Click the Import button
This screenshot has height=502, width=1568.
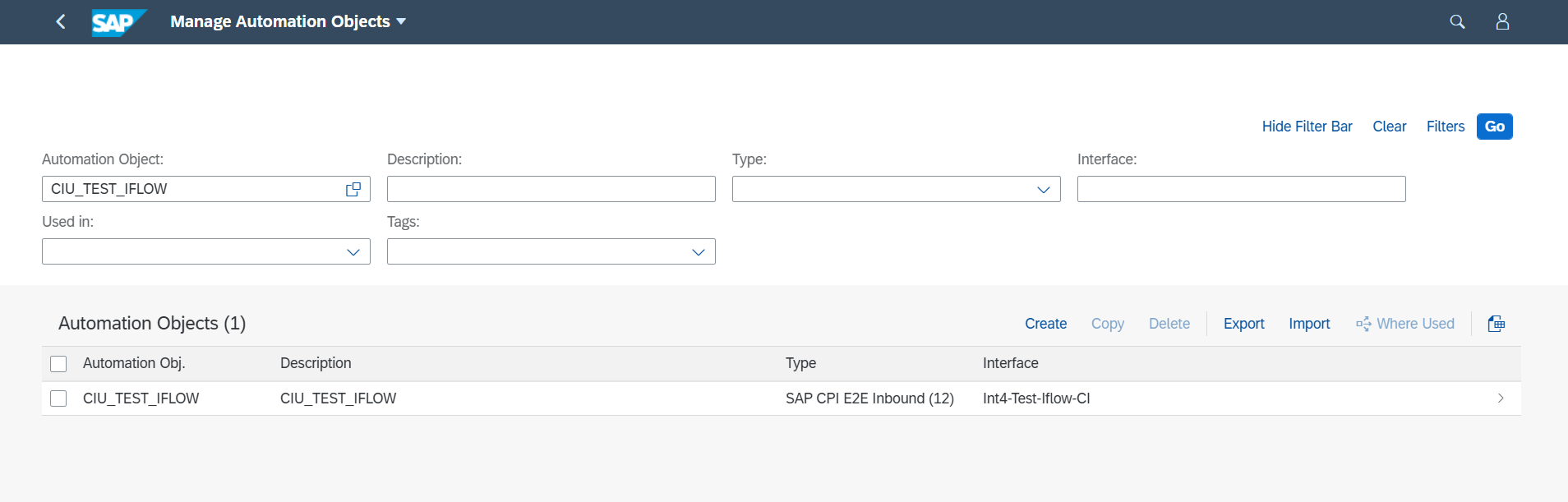pyautogui.click(x=1309, y=324)
